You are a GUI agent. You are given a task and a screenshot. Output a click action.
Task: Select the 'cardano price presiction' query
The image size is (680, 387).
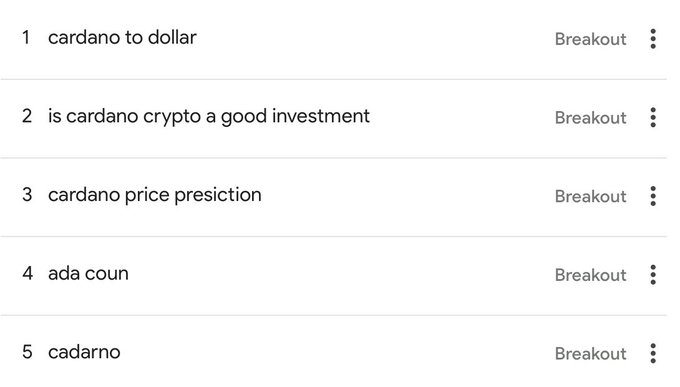coord(155,195)
